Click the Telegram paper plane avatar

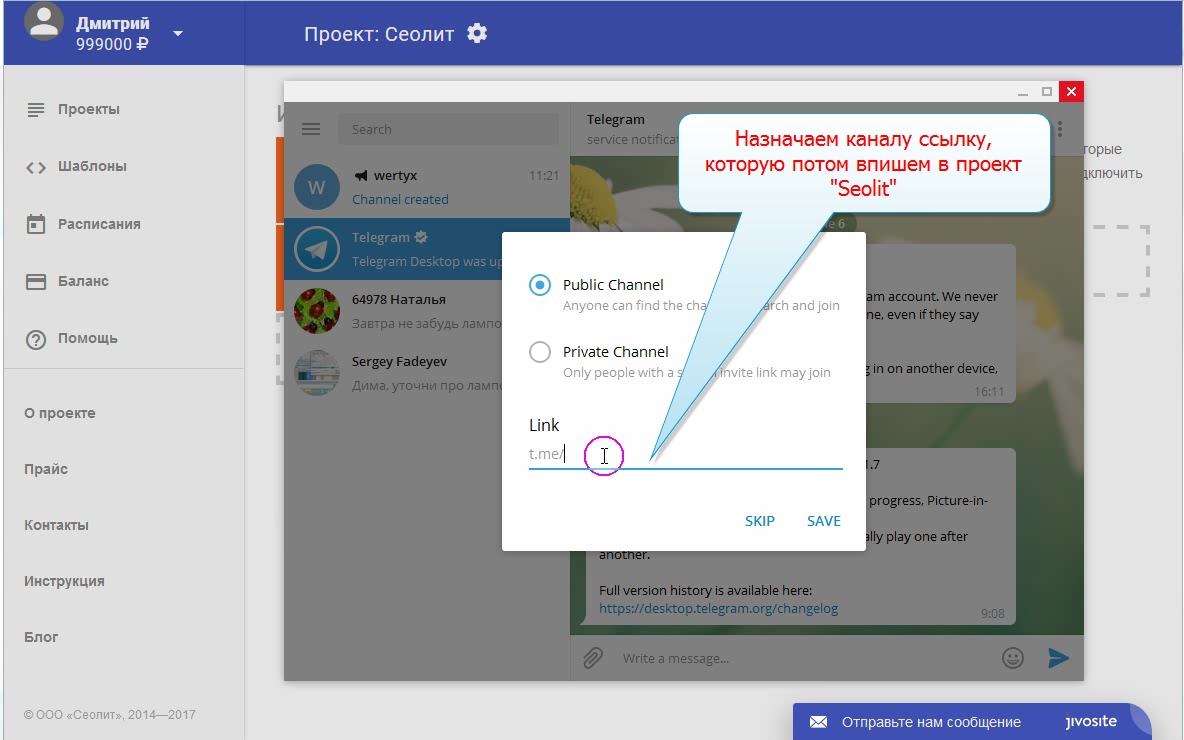[316, 248]
